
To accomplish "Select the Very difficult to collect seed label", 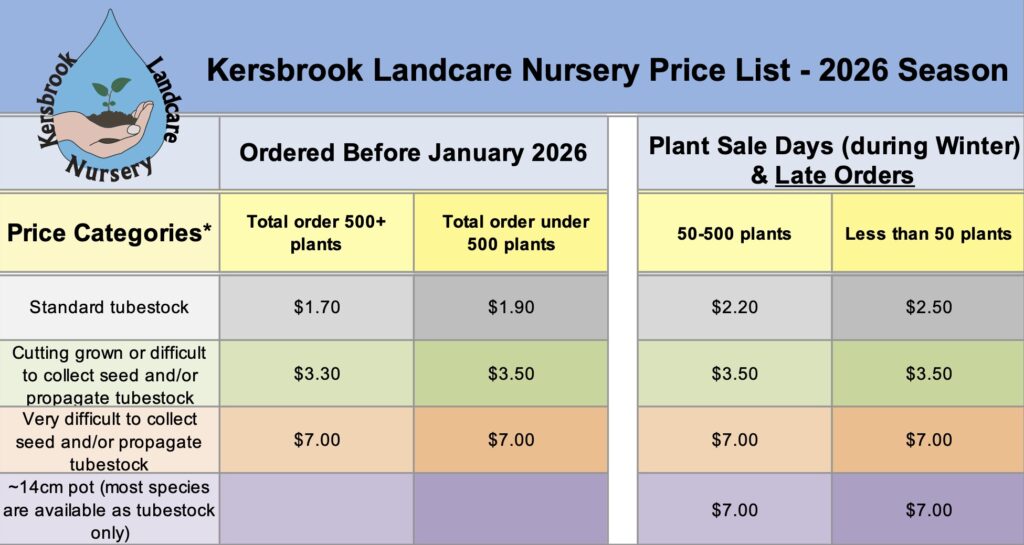I will [x=110, y=440].
